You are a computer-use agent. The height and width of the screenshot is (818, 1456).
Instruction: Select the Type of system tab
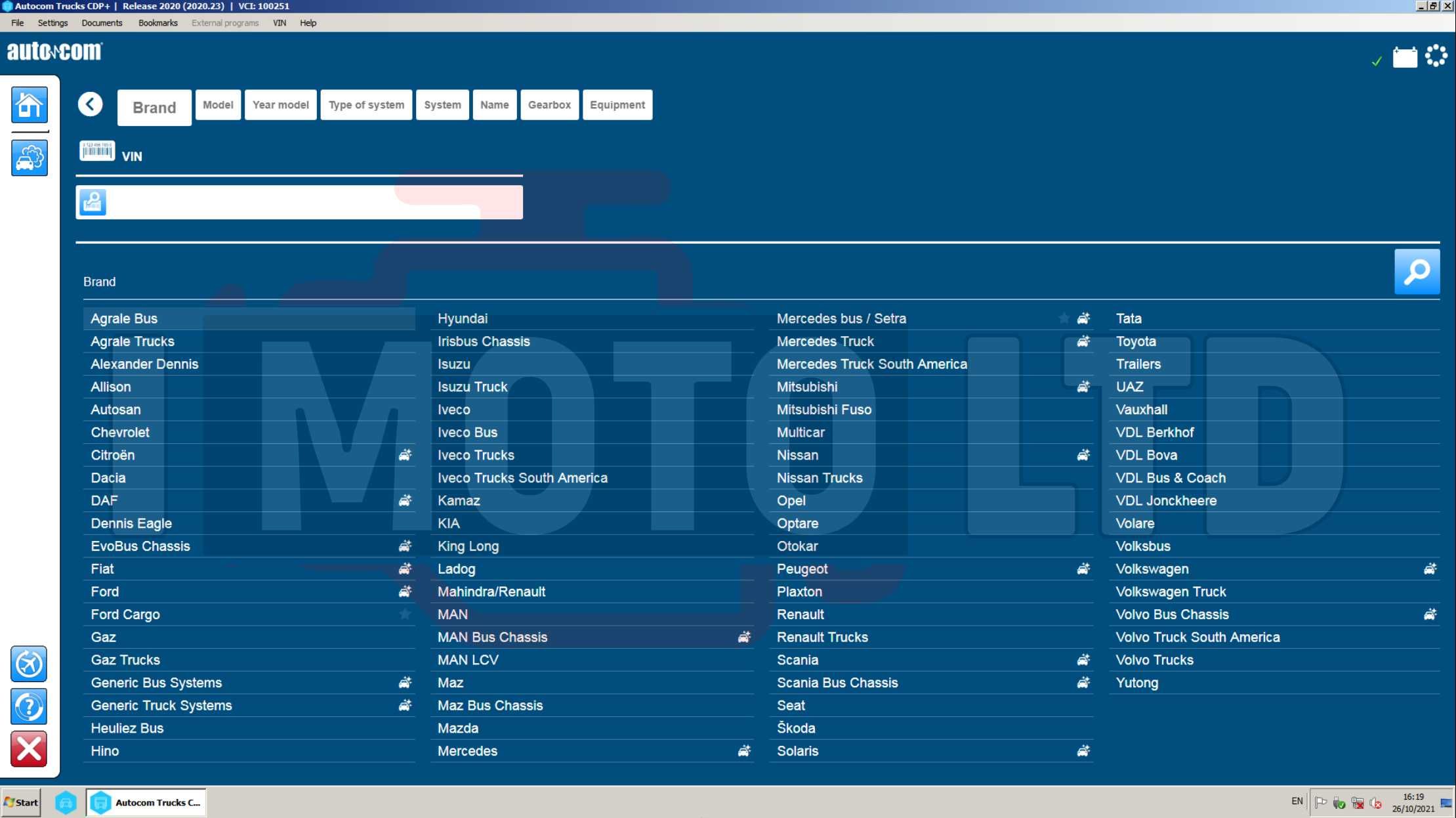366,105
